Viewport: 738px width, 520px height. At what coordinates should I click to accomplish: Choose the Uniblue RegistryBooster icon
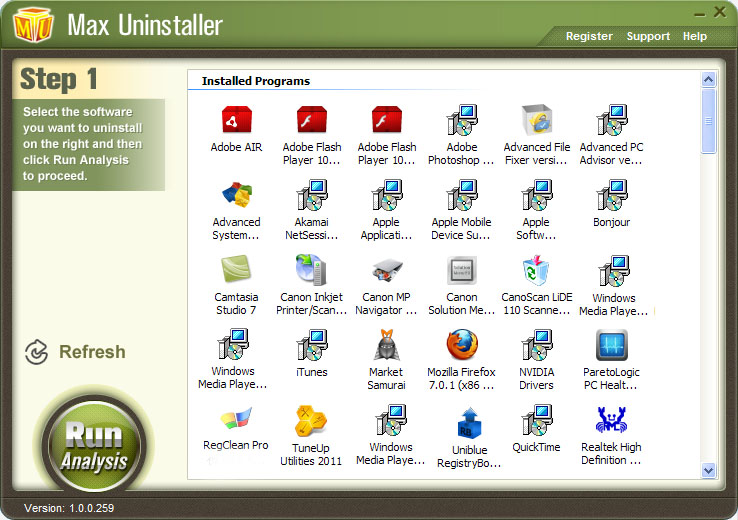coord(469,424)
